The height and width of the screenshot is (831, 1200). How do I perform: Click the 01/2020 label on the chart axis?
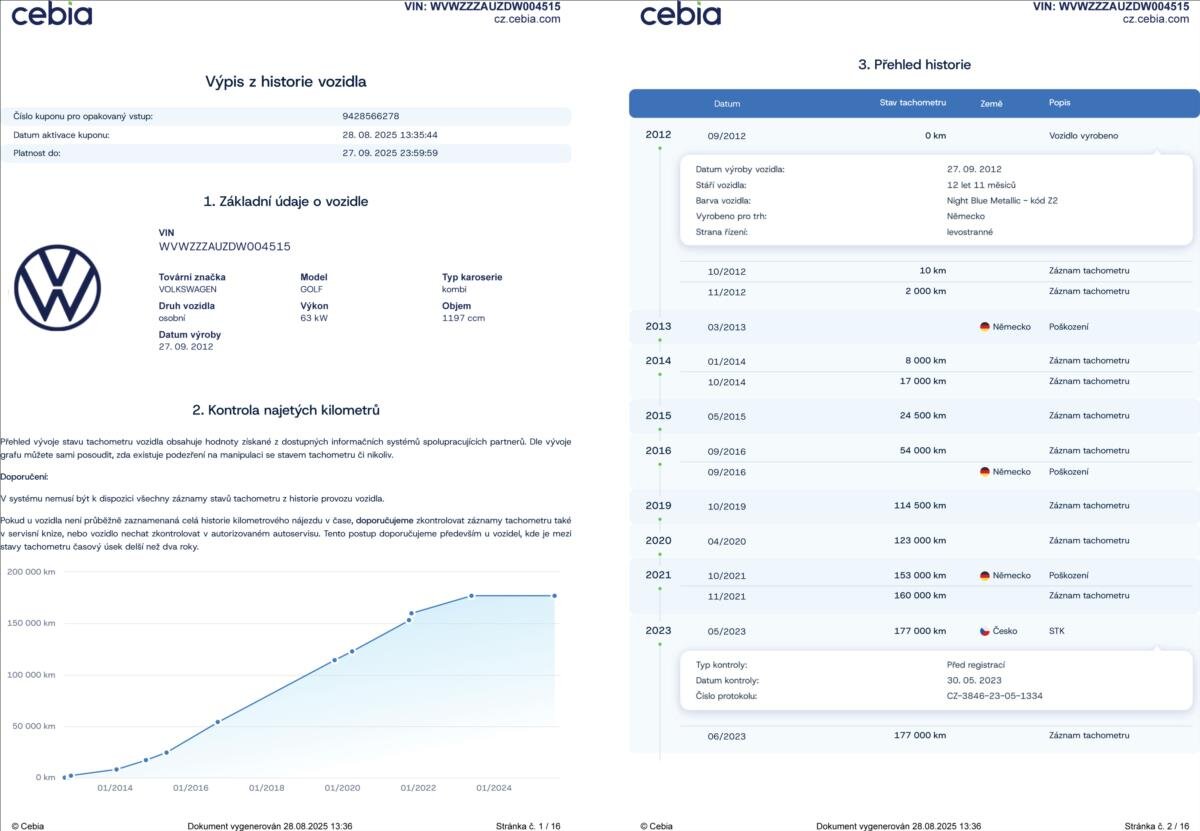click(x=342, y=788)
